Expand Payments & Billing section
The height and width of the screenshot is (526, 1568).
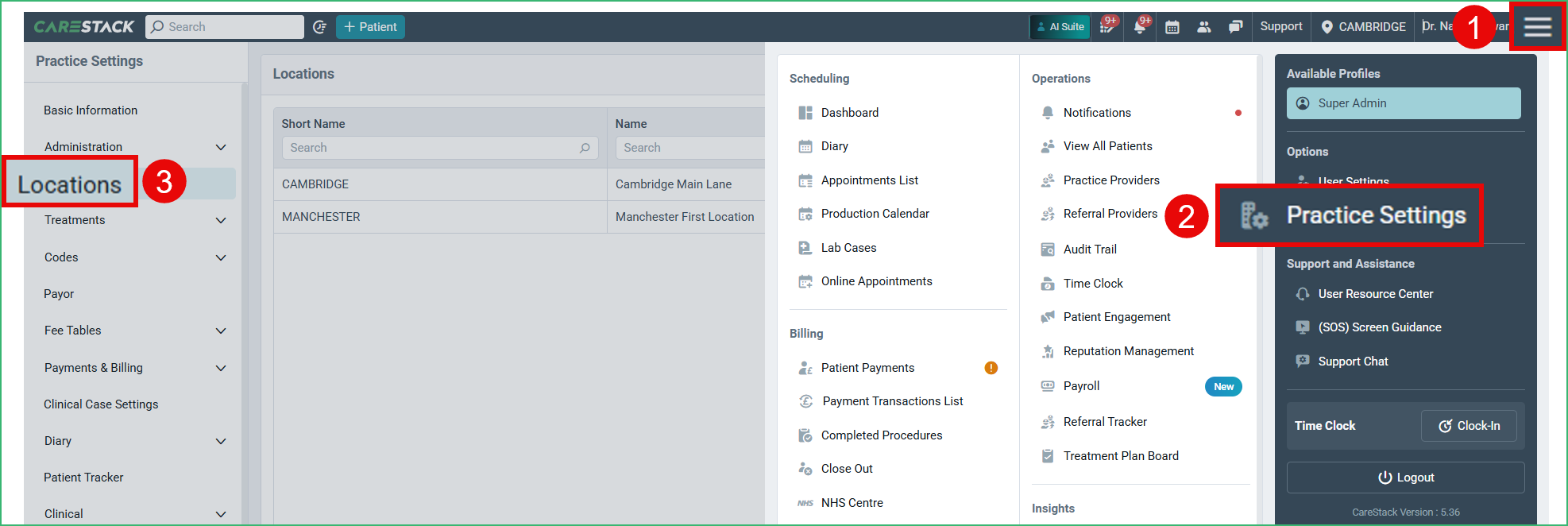coord(221,368)
